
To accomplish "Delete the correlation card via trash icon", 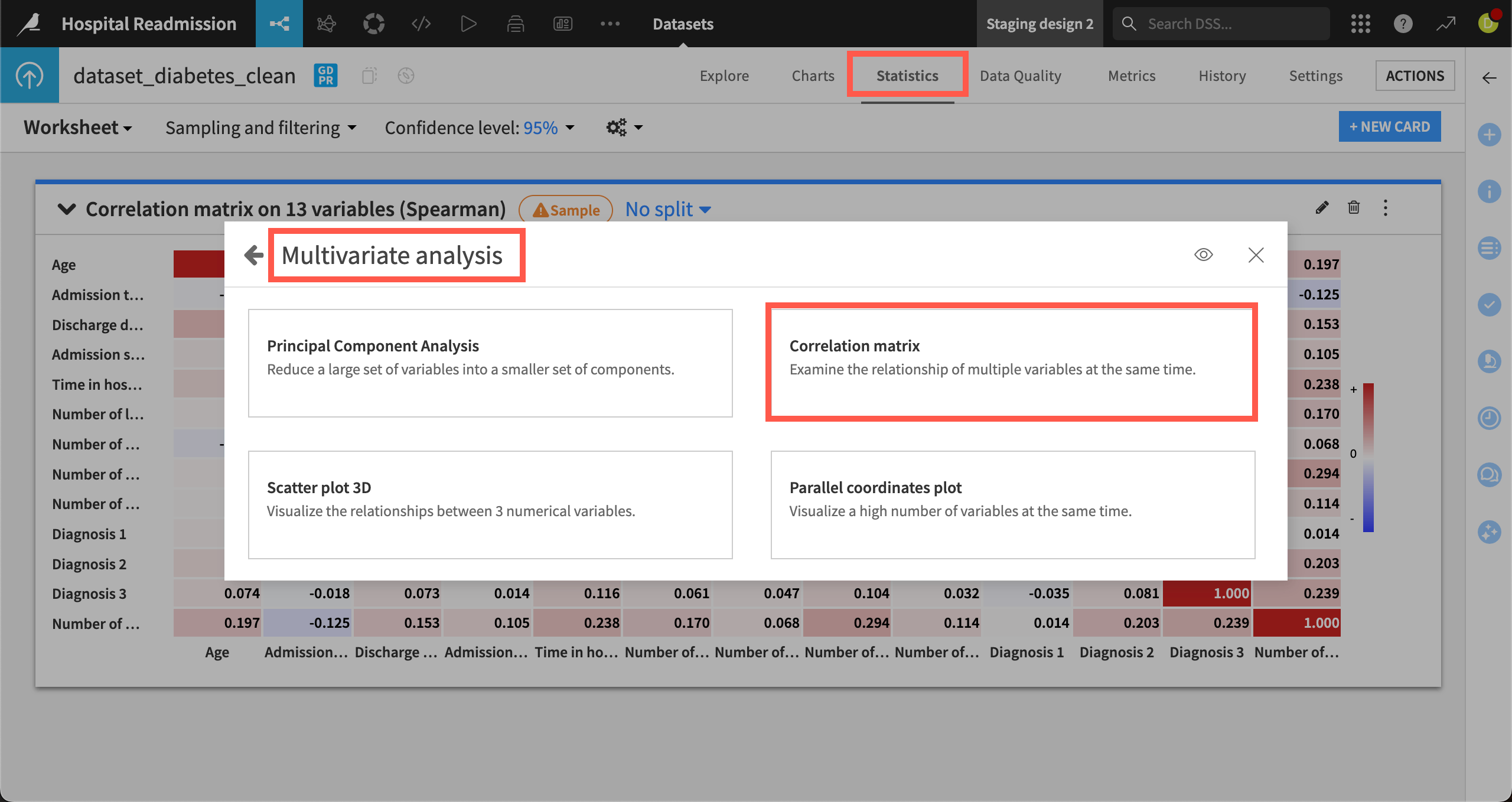I will (1354, 208).
